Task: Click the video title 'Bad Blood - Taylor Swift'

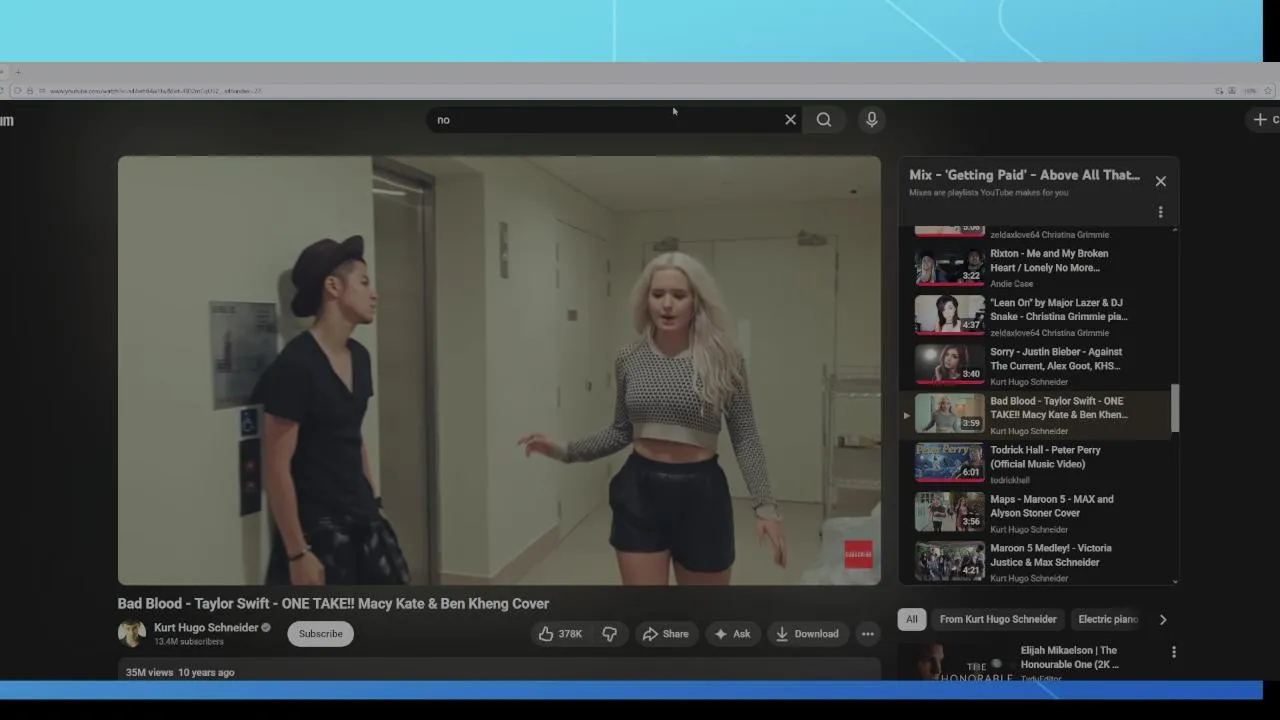Action: point(333,604)
